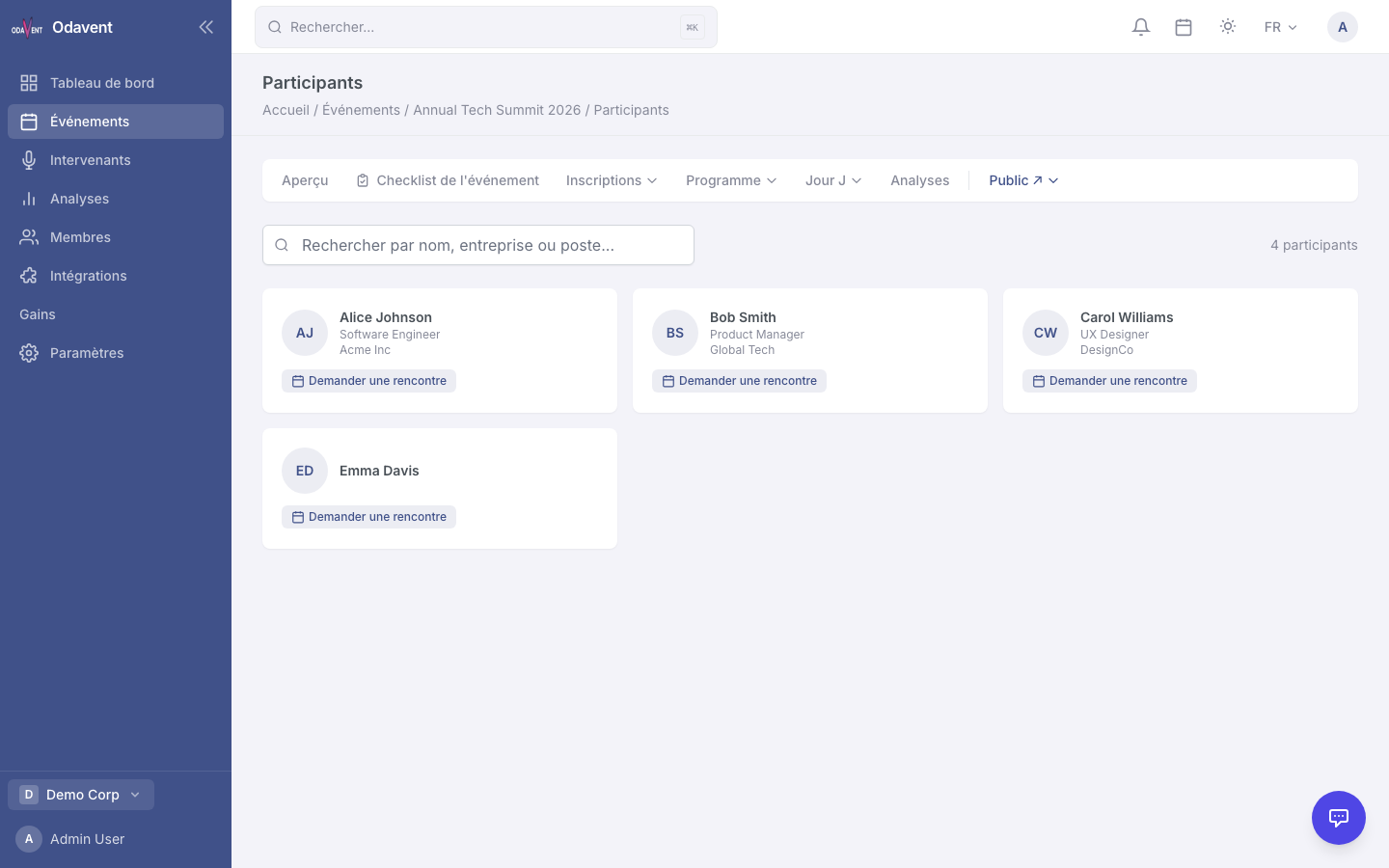Open the user avatar menu in top bar
Viewport: 1389px width, 868px height.
(x=1343, y=27)
